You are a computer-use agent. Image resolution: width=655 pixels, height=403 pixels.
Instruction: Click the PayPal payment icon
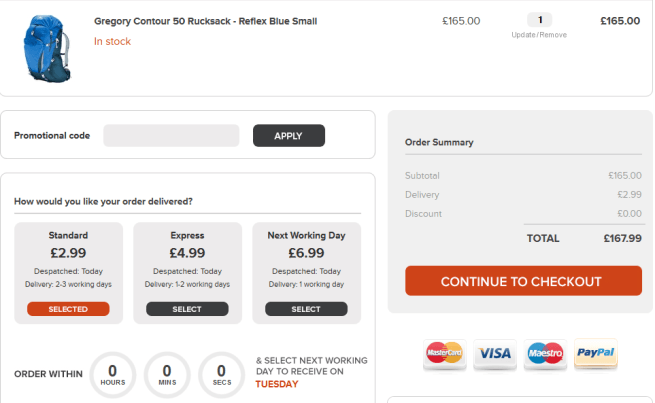(596, 353)
